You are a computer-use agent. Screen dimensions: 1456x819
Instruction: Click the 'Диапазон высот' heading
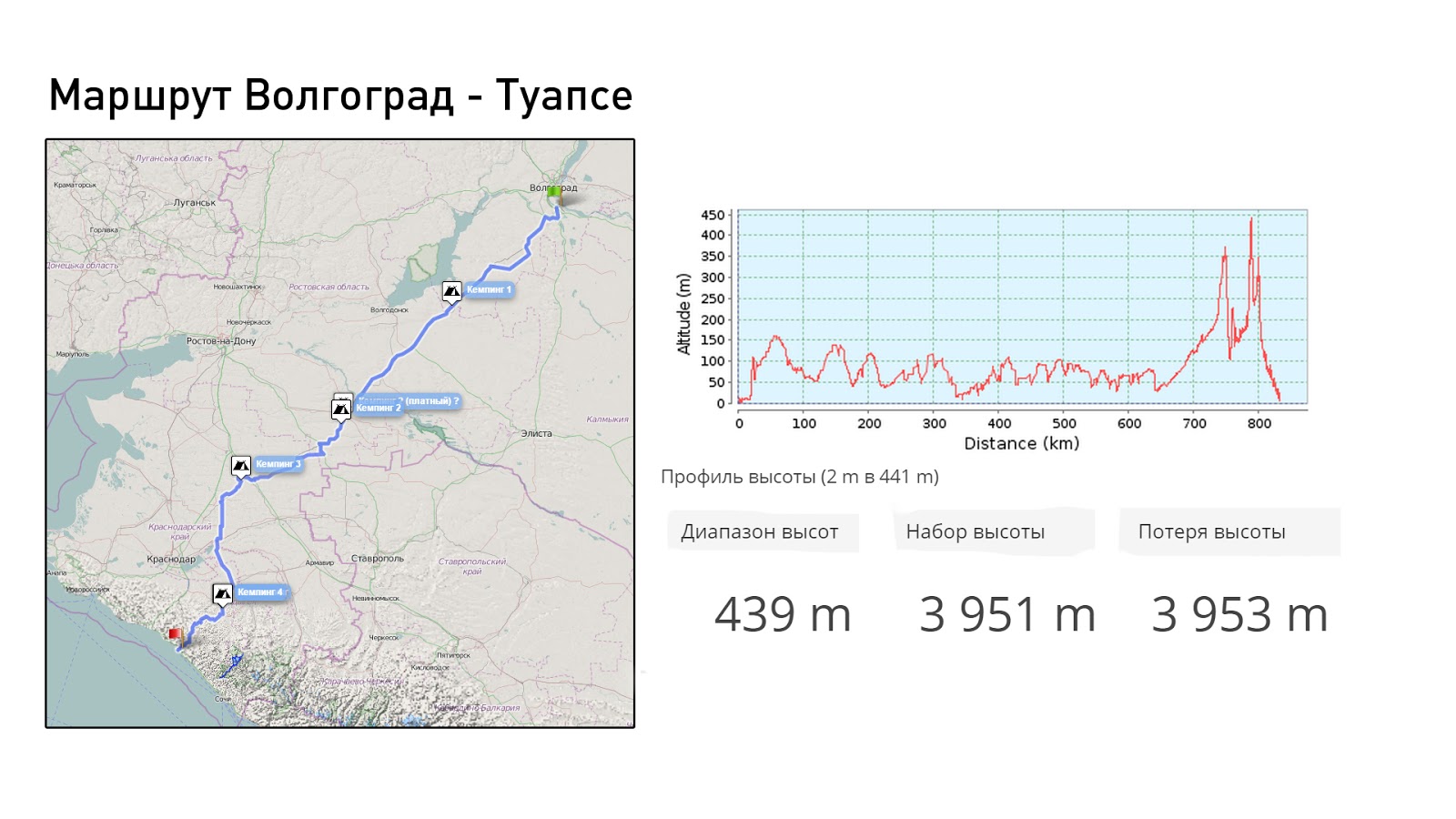(760, 531)
